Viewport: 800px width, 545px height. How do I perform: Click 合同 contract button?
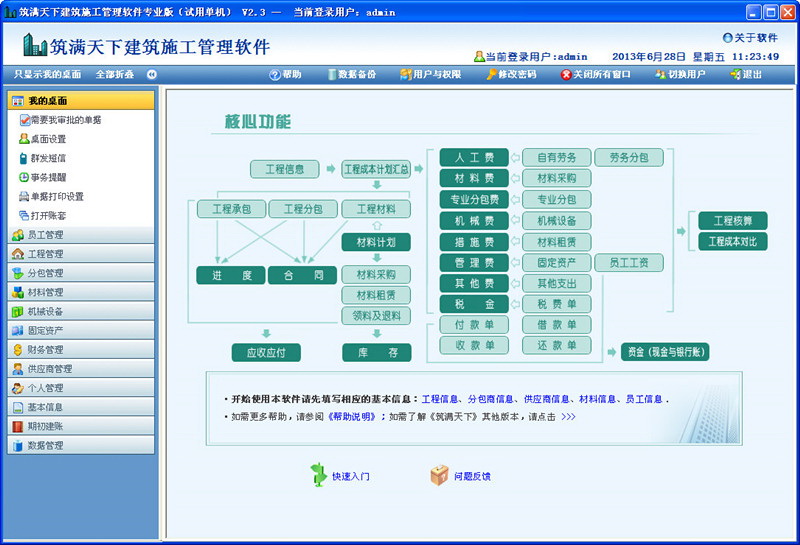pyautogui.click(x=302, y=275)
